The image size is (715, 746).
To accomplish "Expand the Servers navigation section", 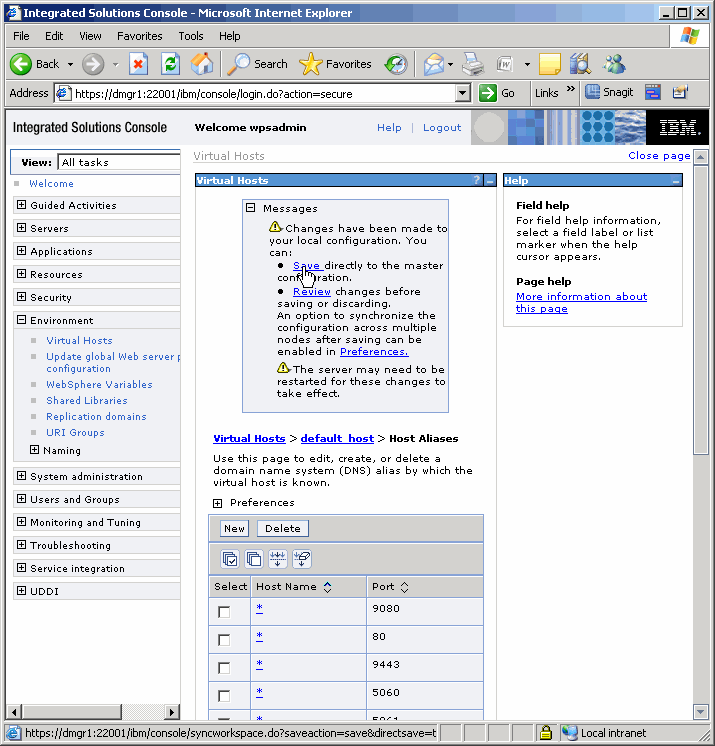I will (21, 229).
